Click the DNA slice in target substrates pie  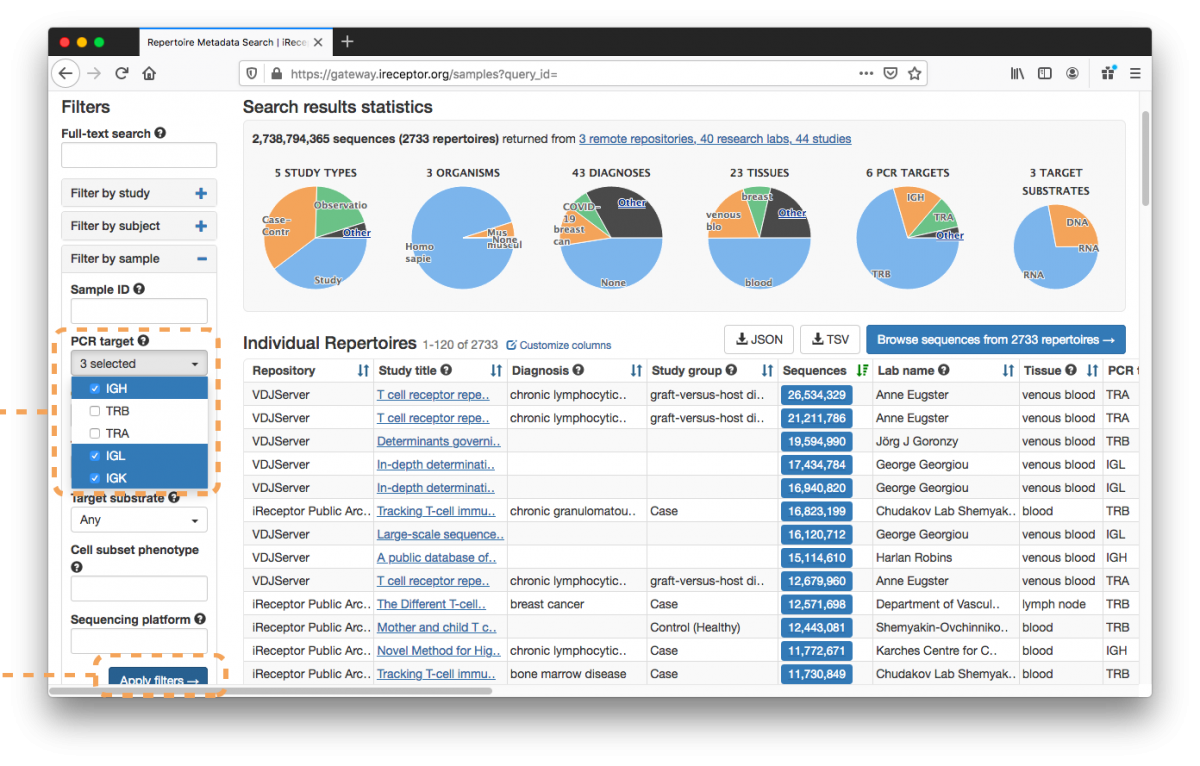click(1075, 224)
